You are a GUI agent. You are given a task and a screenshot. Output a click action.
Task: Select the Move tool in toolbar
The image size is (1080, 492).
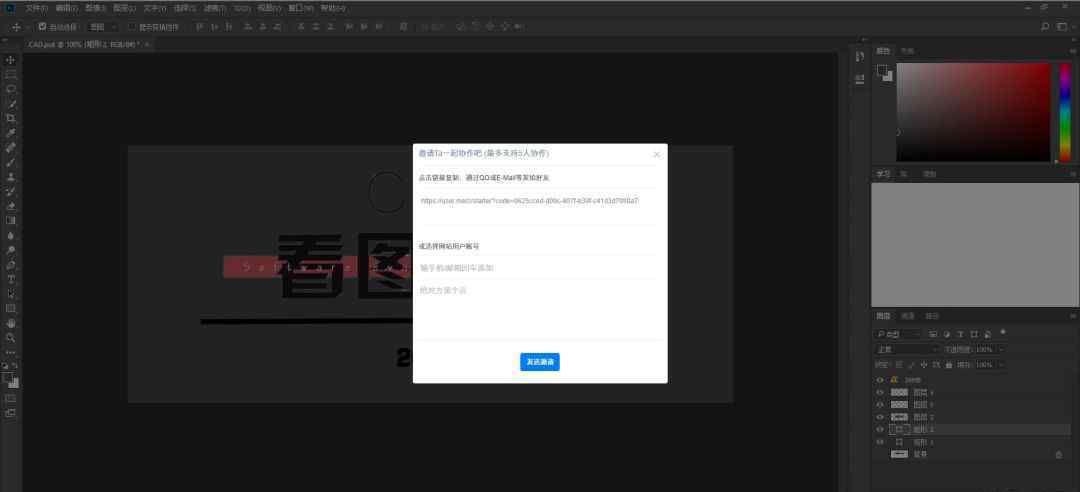point(11,60)
